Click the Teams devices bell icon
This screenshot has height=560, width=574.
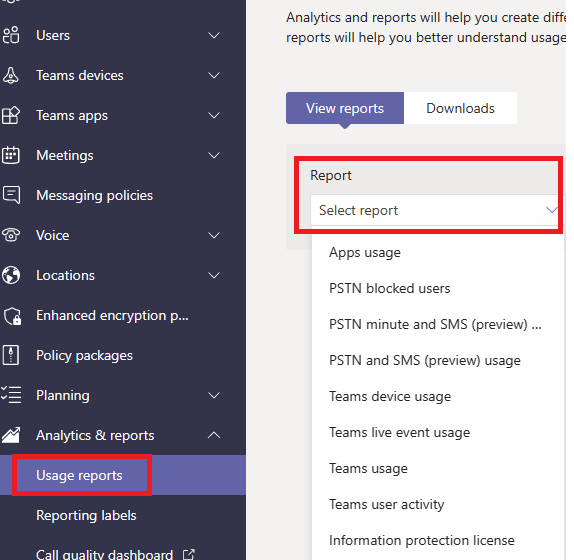[11, 75]
